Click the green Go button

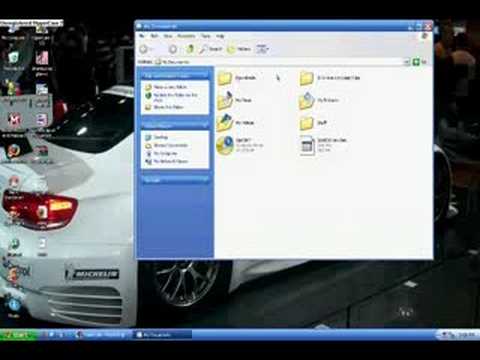(420, 62)
